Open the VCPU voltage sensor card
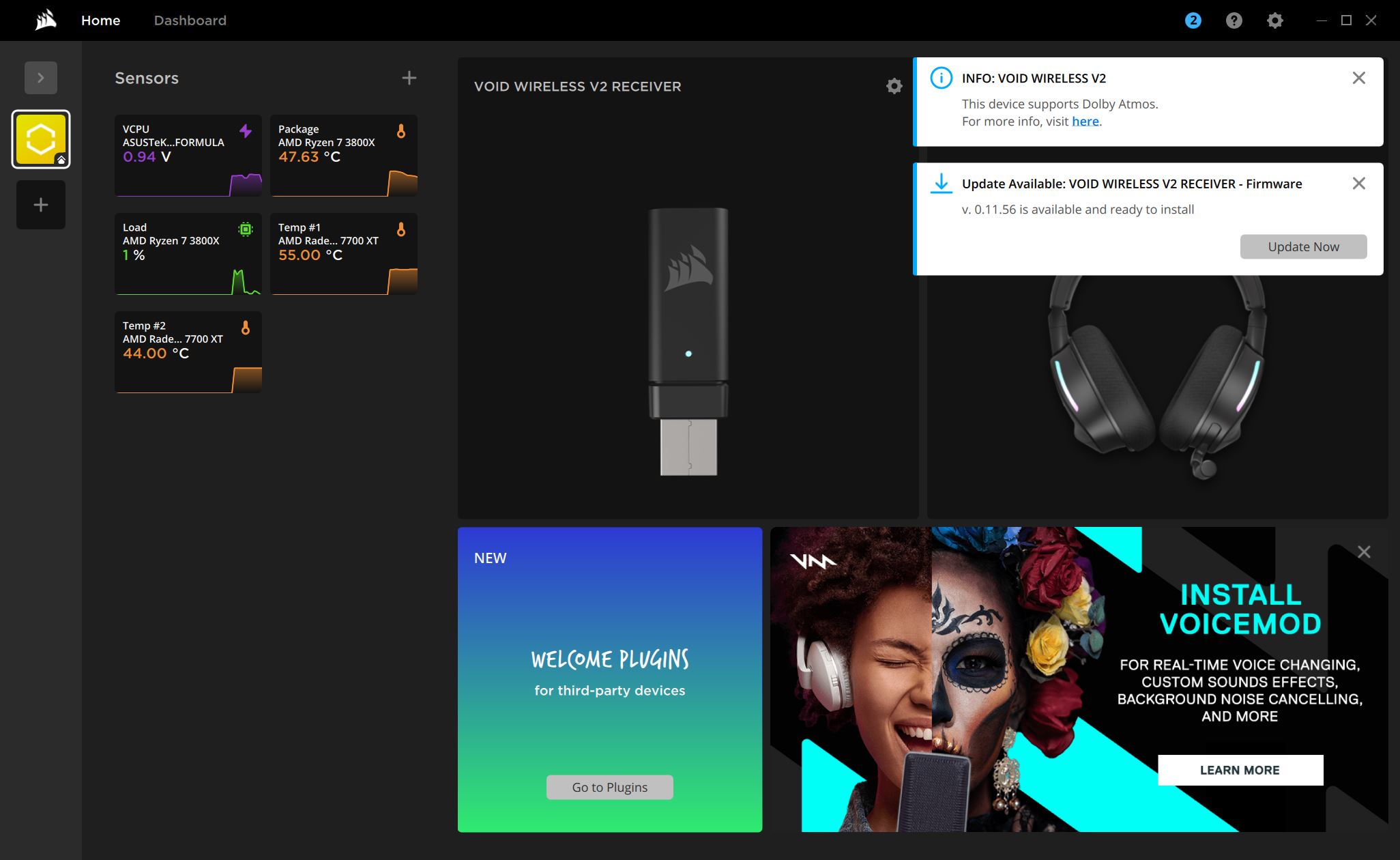 [x=188, y=156]
